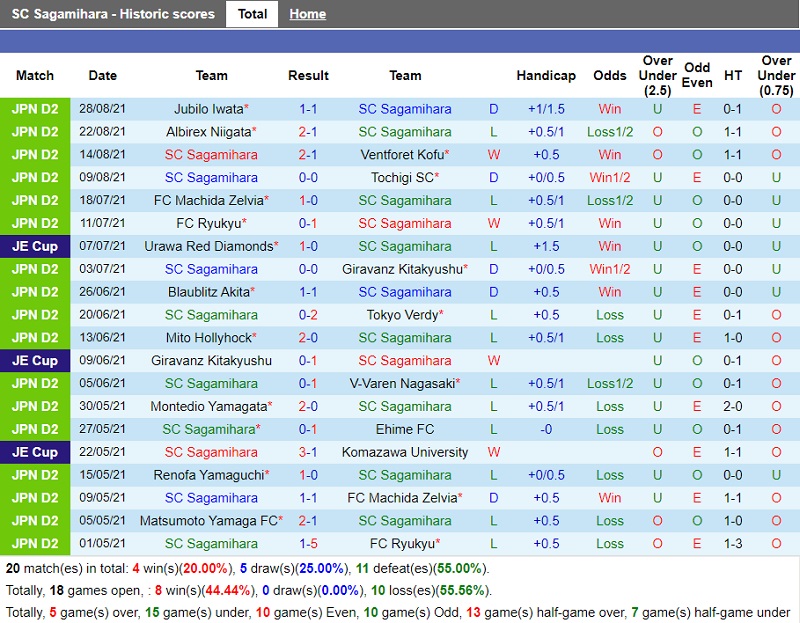Screen dimensions: 800x623
Task: Click the 3-1 result versus Komazawa University
Action: point(308,453)
